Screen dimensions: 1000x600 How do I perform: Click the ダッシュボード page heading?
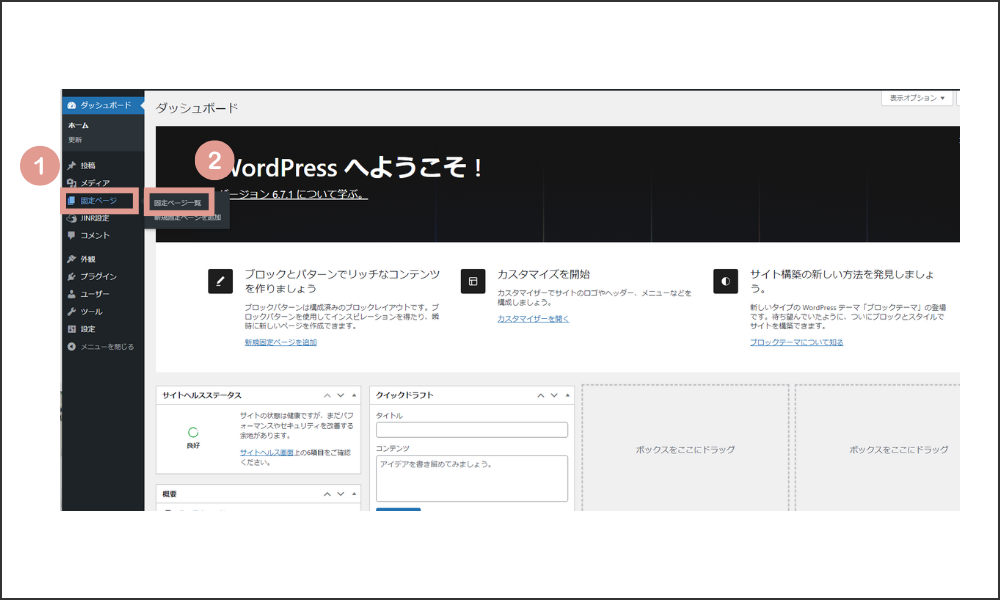click(x=197, y=108)
